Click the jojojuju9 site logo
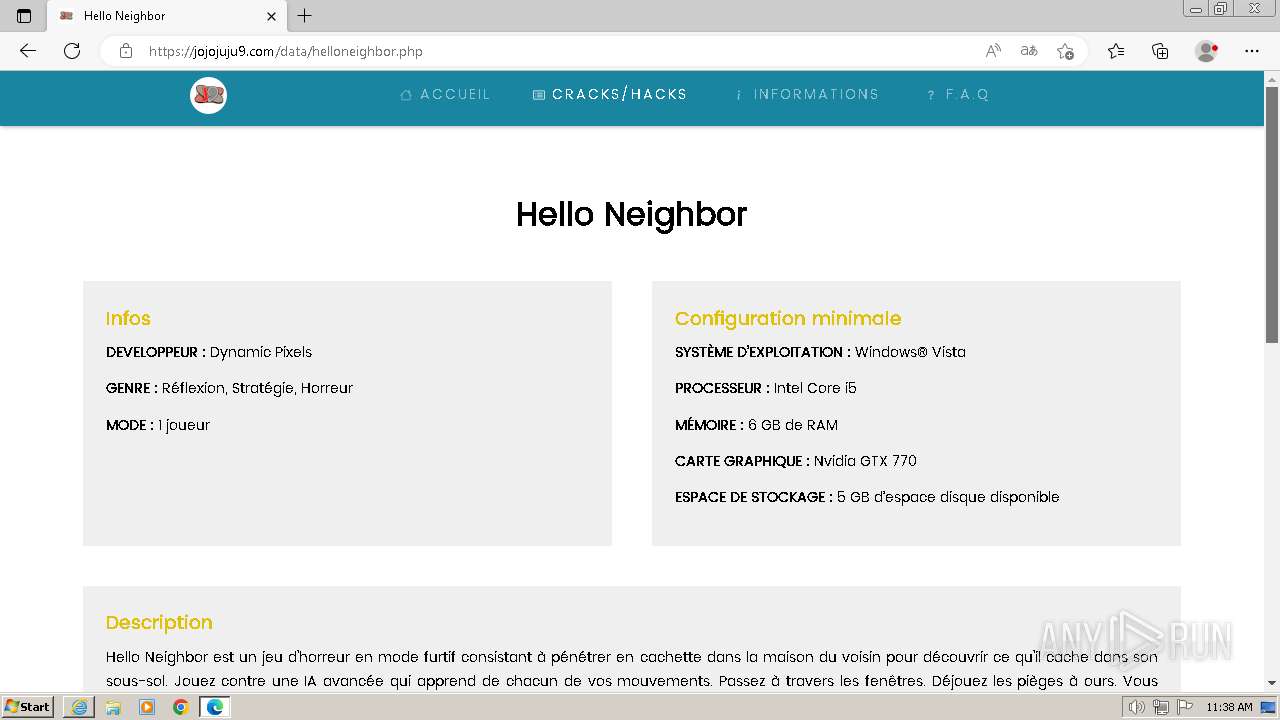Image resolution: width=1280 pixels, height=720 pixels. (x=208, y=95)
